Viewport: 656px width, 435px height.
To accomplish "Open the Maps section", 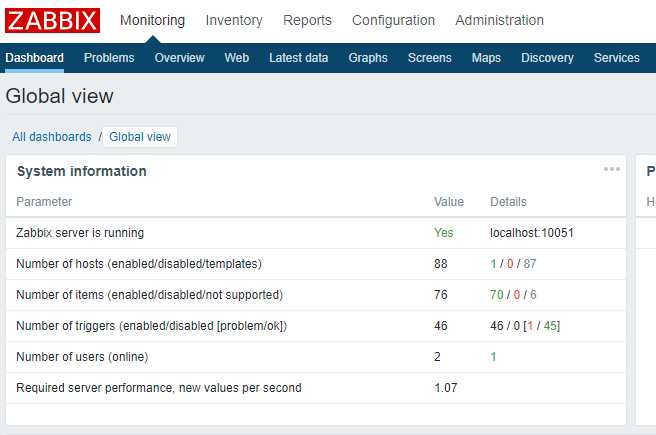I will pyautogui.click(x=486, y=58).
